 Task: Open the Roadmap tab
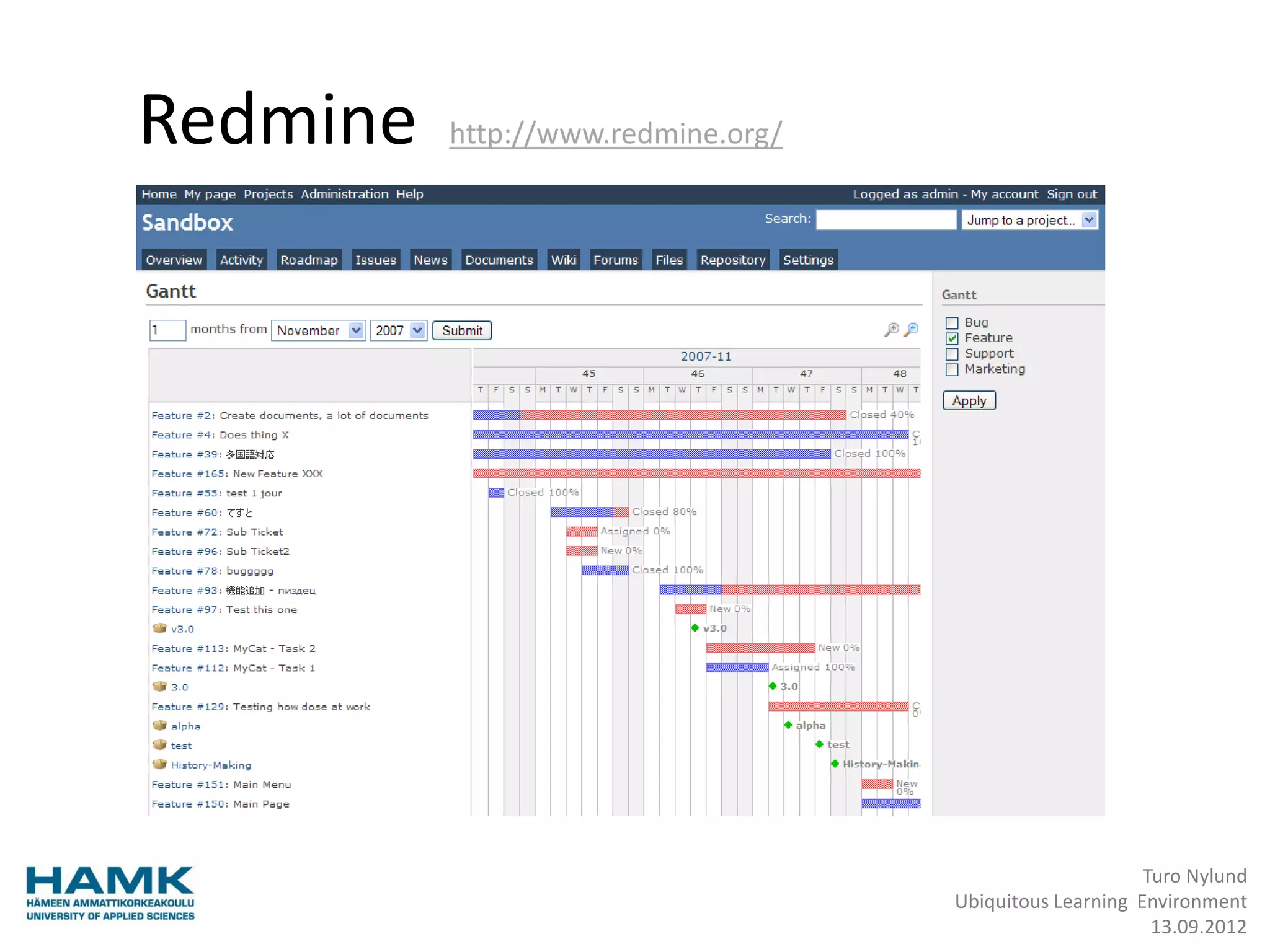pos(309,260)
